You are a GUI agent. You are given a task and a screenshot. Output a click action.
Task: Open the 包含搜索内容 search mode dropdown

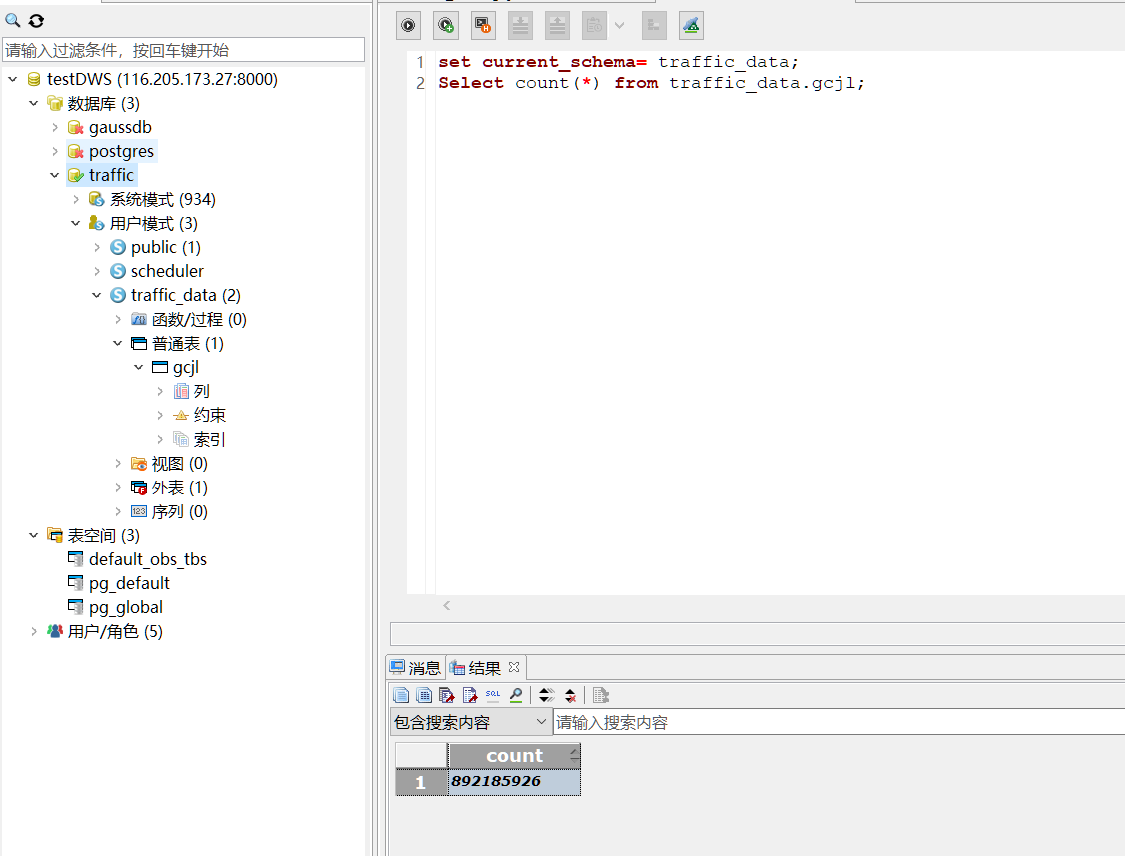471,722
